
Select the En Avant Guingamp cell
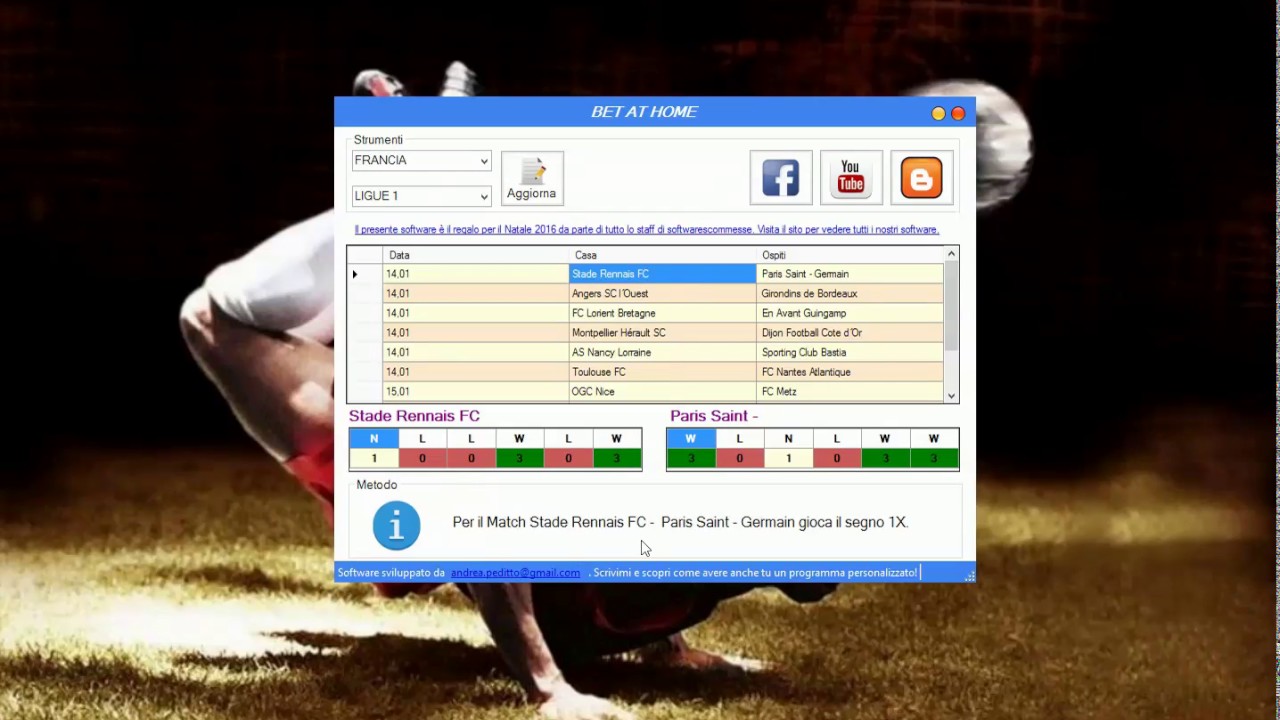coord(850,313)
